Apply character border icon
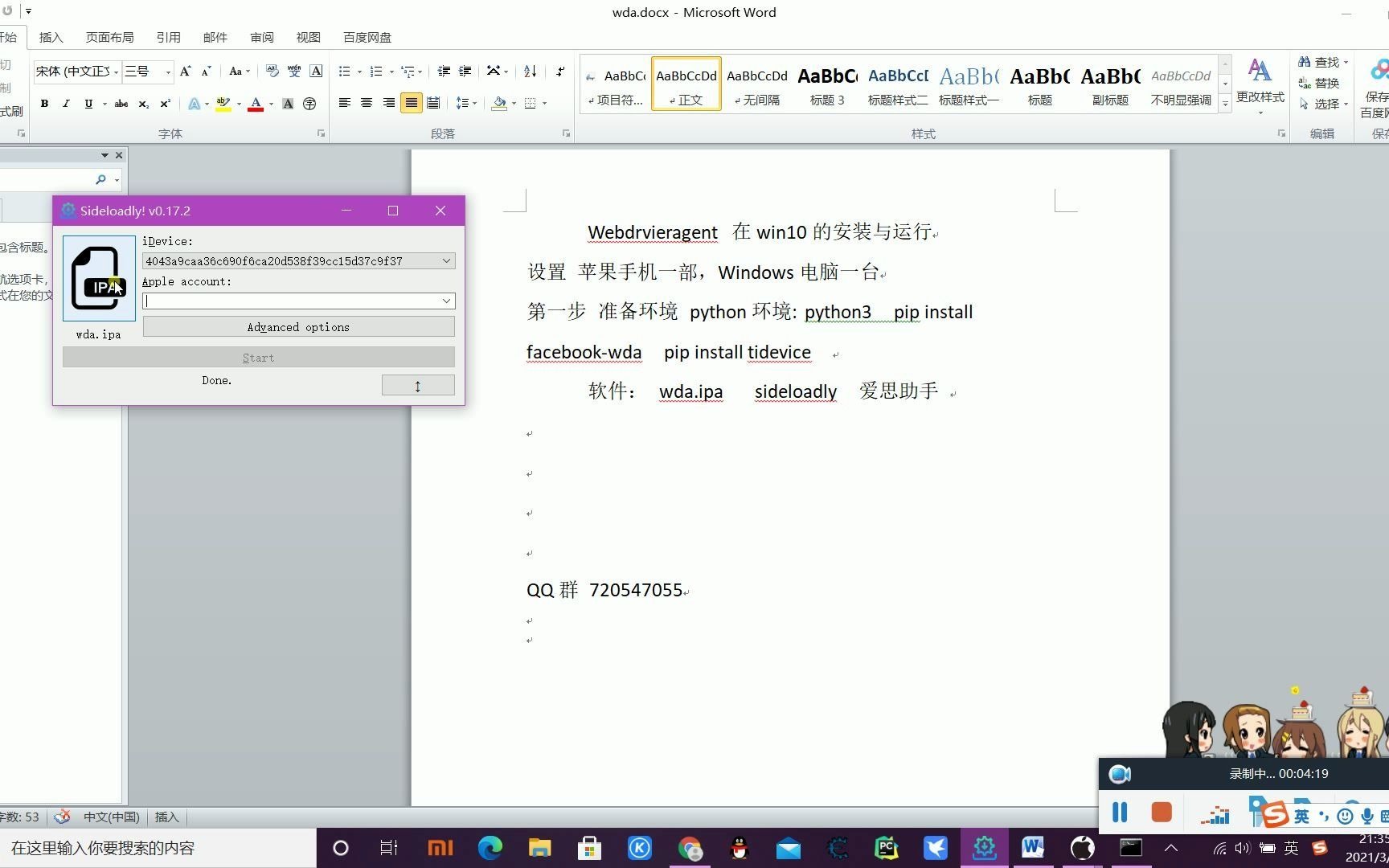 pyautogui.click(x=316, y=72)
